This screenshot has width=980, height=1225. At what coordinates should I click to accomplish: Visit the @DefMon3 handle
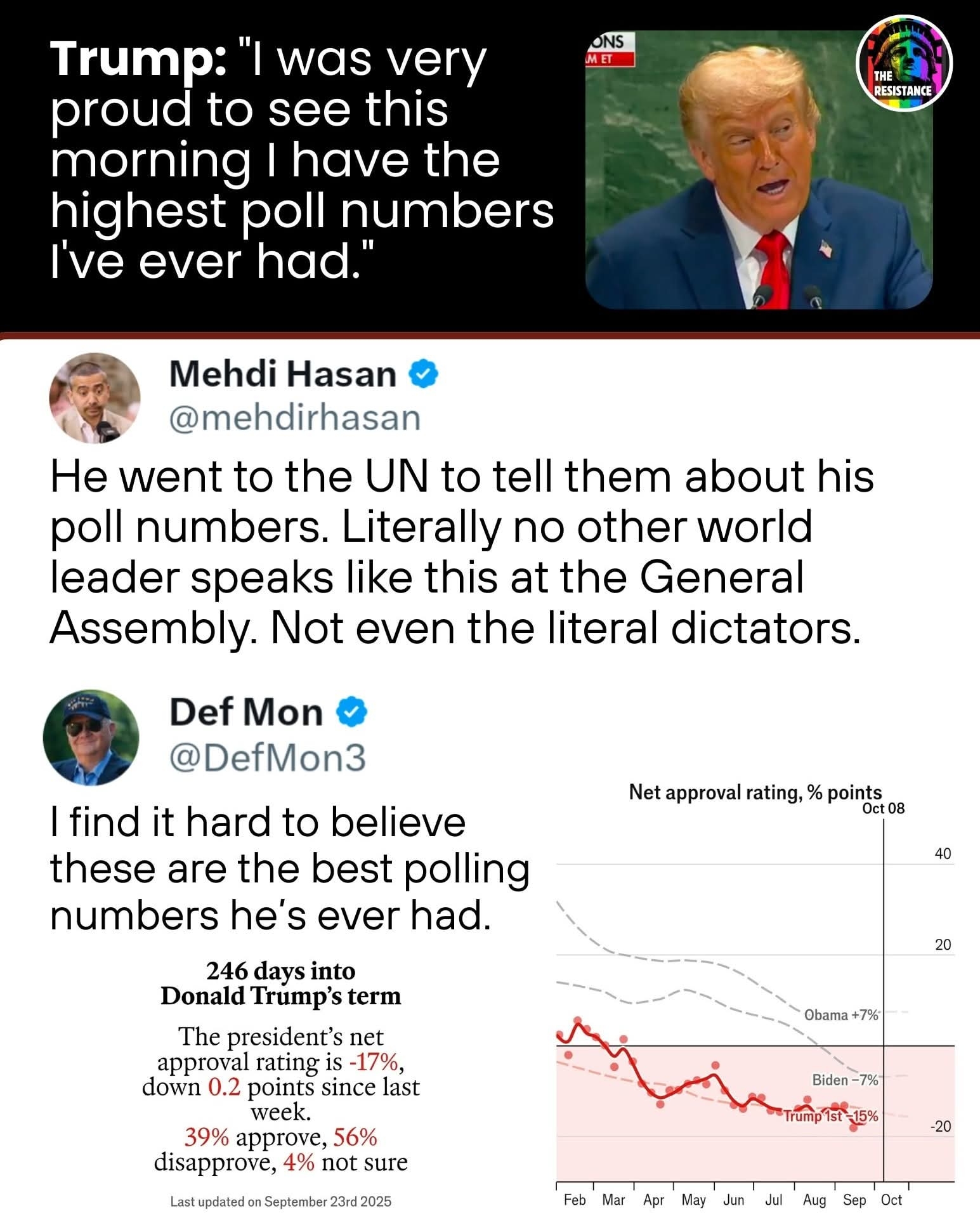267,757
